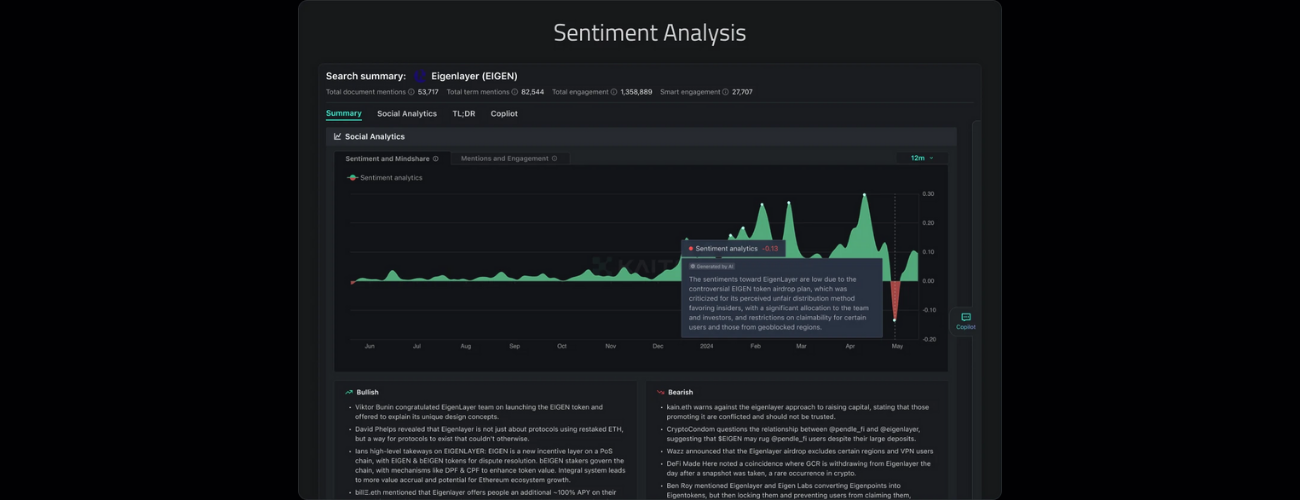1300x500 pixels.
Task: Click the red negative sentiment dip on chart
Action: (x=895, y=300)
